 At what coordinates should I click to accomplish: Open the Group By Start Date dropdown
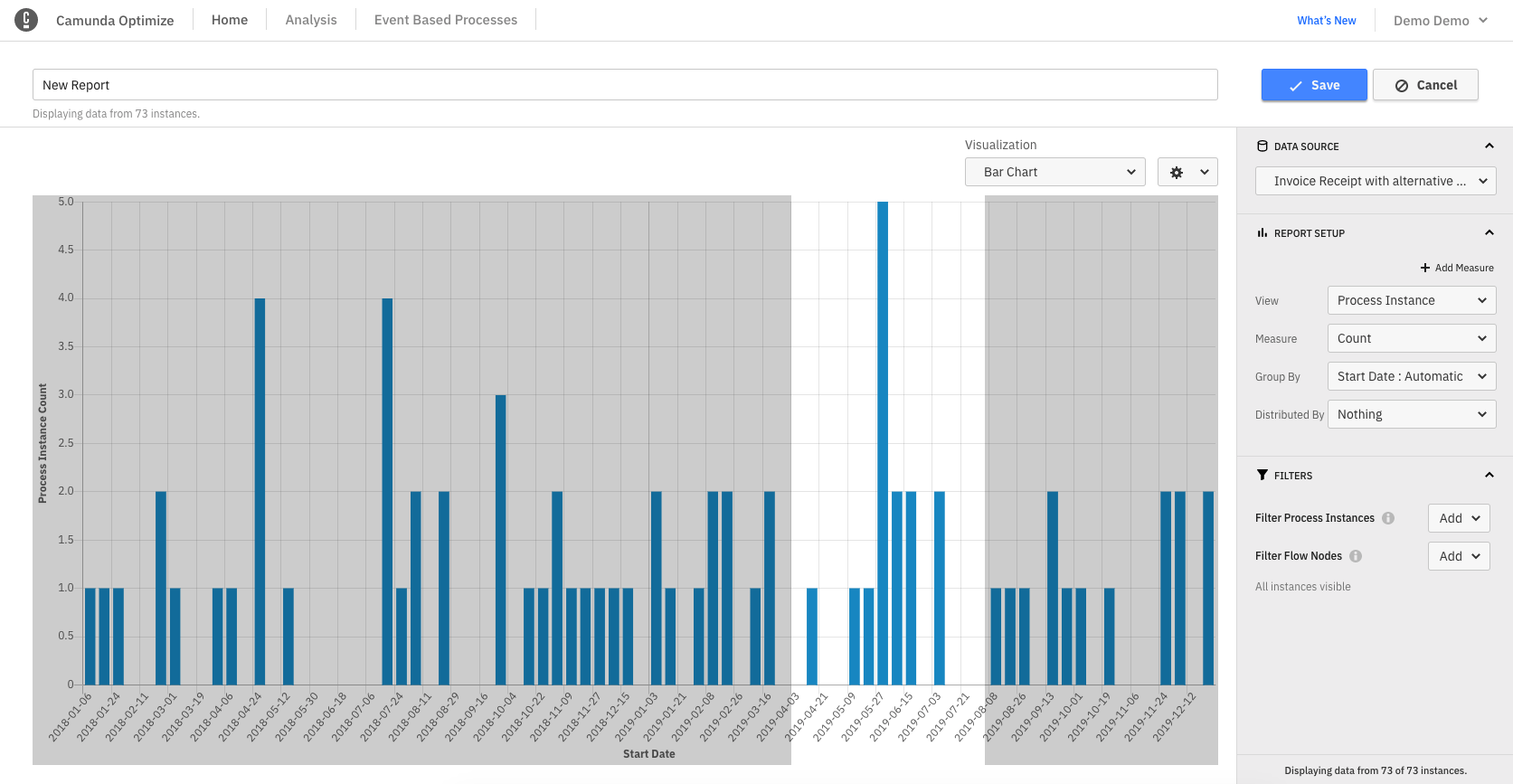coord(1411,376)
